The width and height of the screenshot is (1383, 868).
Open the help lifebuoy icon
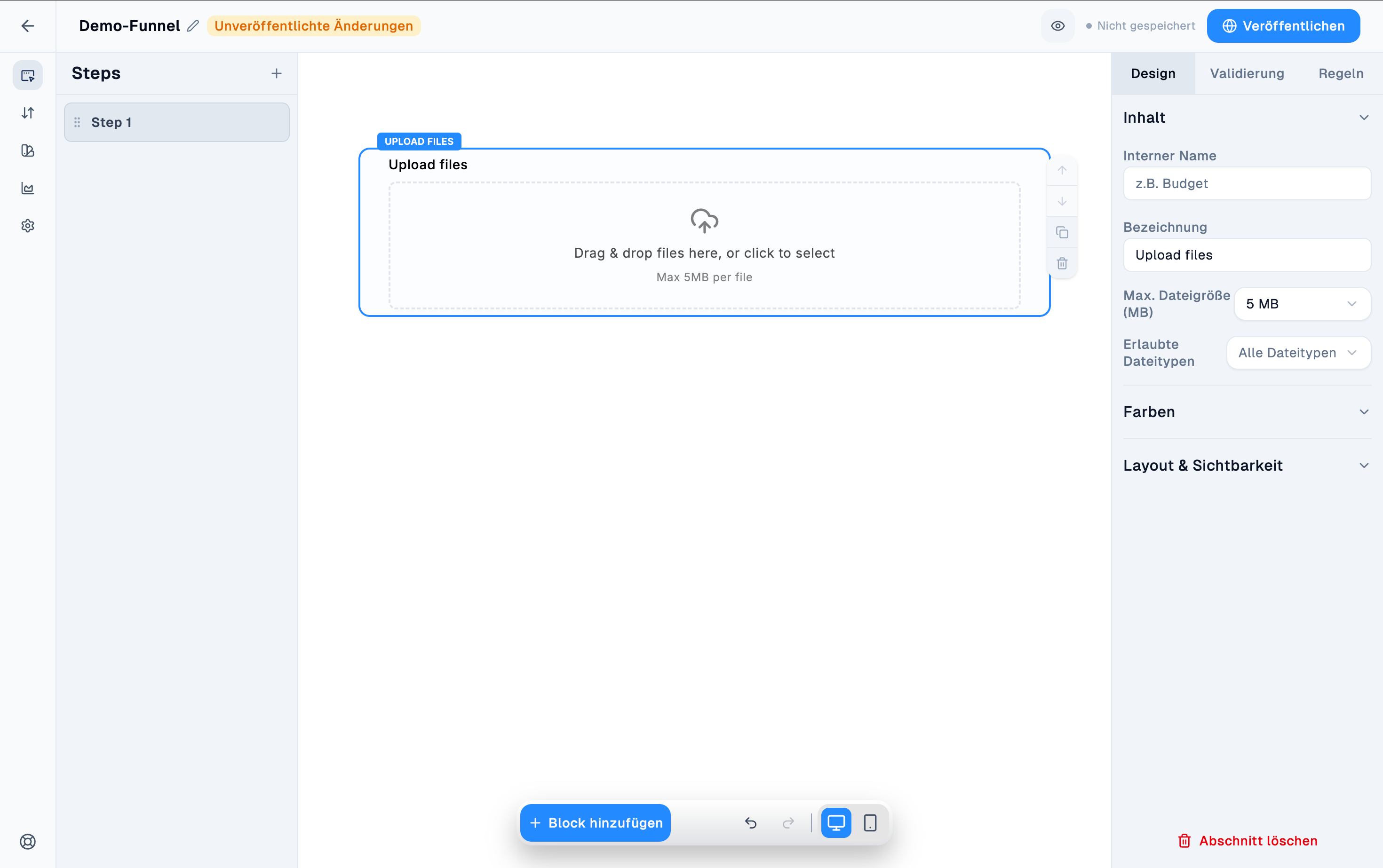(x=28, y=841)
